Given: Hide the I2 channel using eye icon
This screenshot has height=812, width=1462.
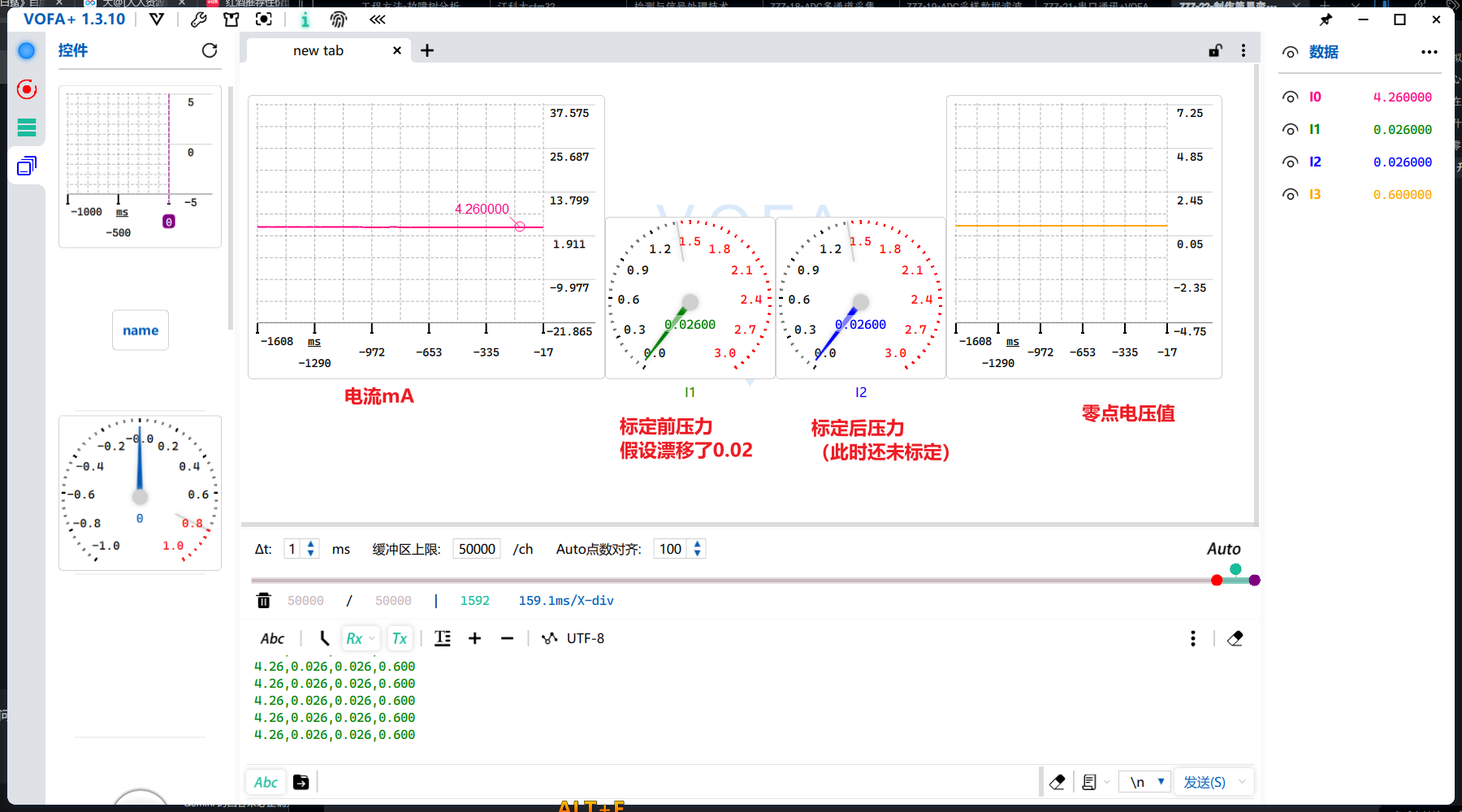Looking at the screenshot, I should (x=1290, y=162).
